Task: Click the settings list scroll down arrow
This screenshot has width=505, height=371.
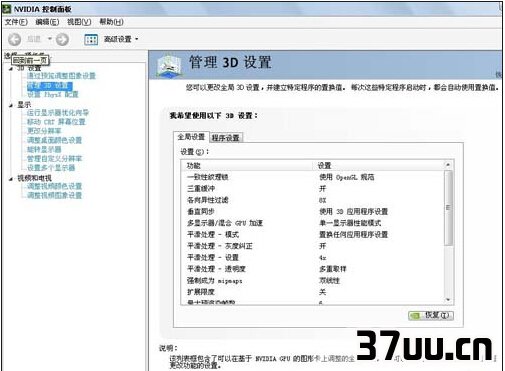Action: coord(448,300)
